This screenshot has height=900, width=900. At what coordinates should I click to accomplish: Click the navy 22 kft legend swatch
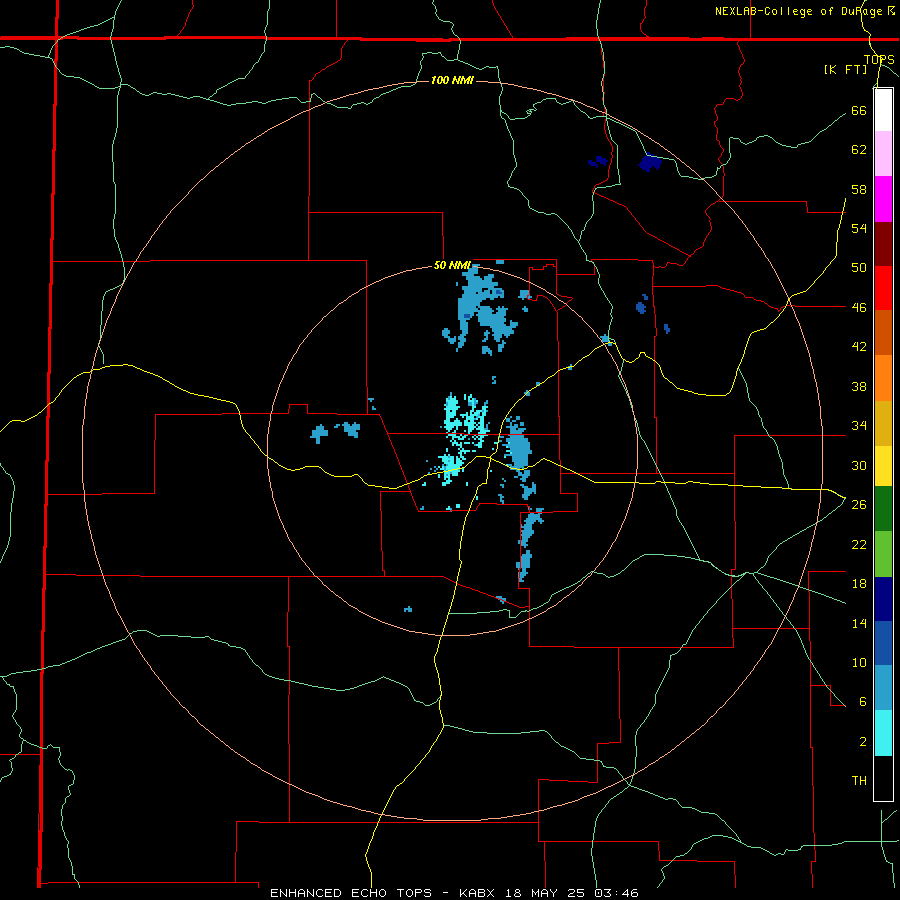coord(883,599)
